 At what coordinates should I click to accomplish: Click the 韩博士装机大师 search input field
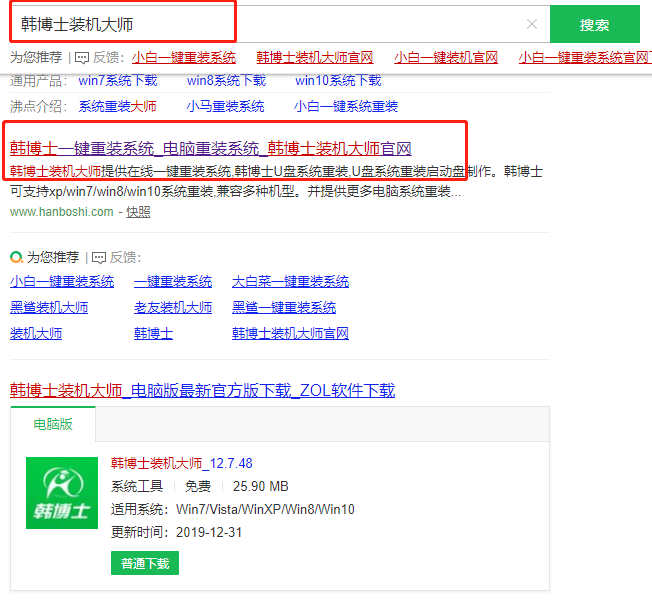pyautogui.click(x=270, y=24)
